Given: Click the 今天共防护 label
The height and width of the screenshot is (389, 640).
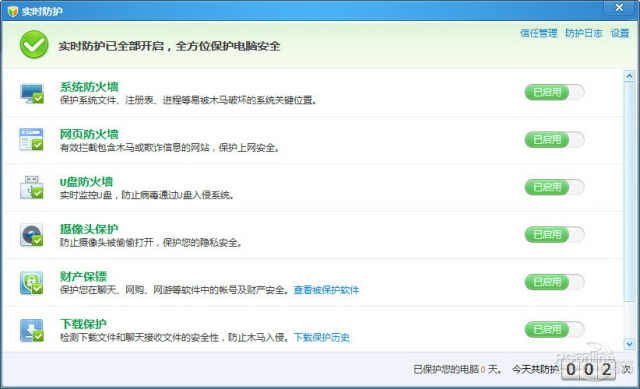Looking at the screenshot, I should 536,369.
